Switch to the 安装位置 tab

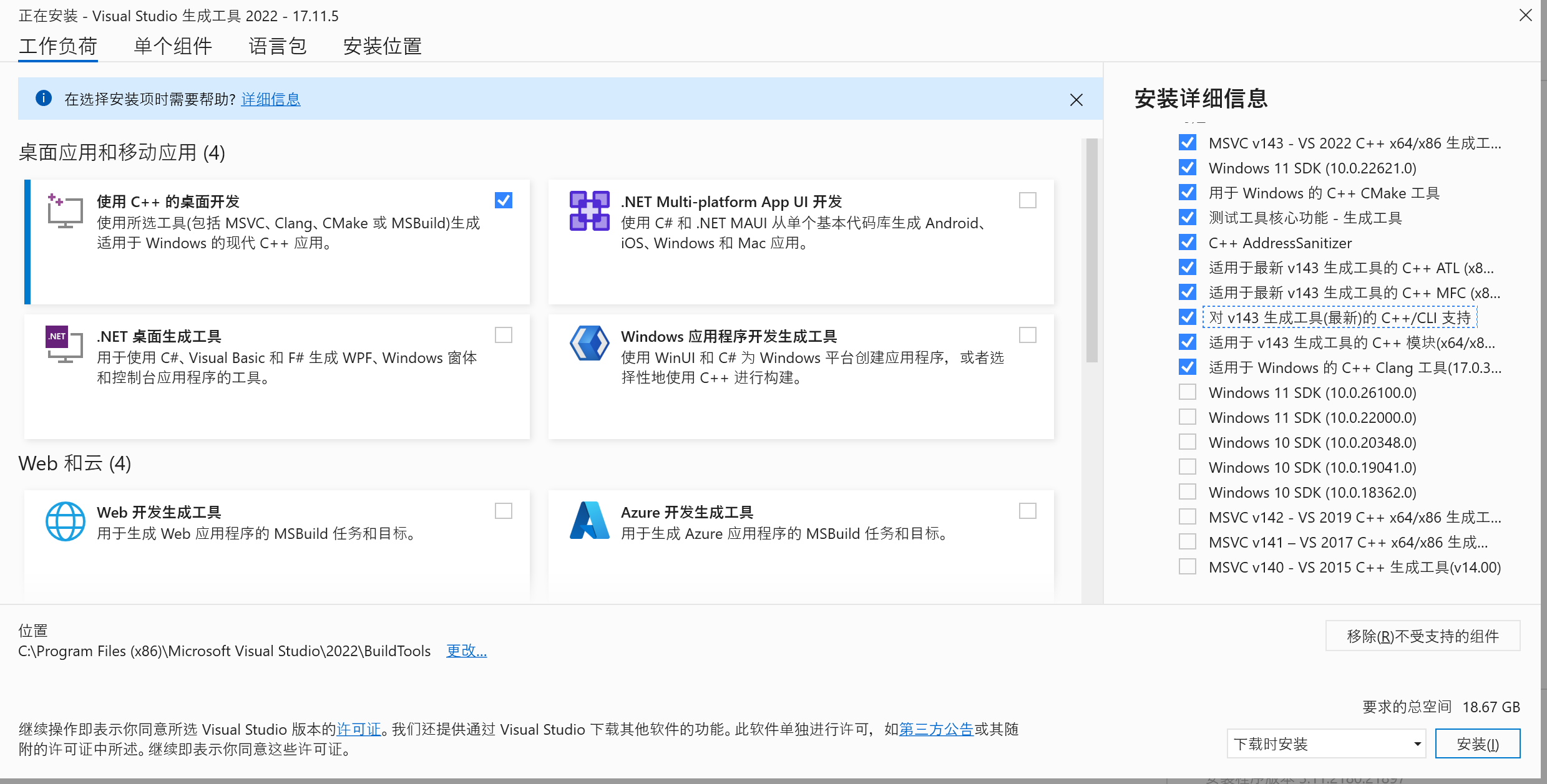[x=383, y=46]
